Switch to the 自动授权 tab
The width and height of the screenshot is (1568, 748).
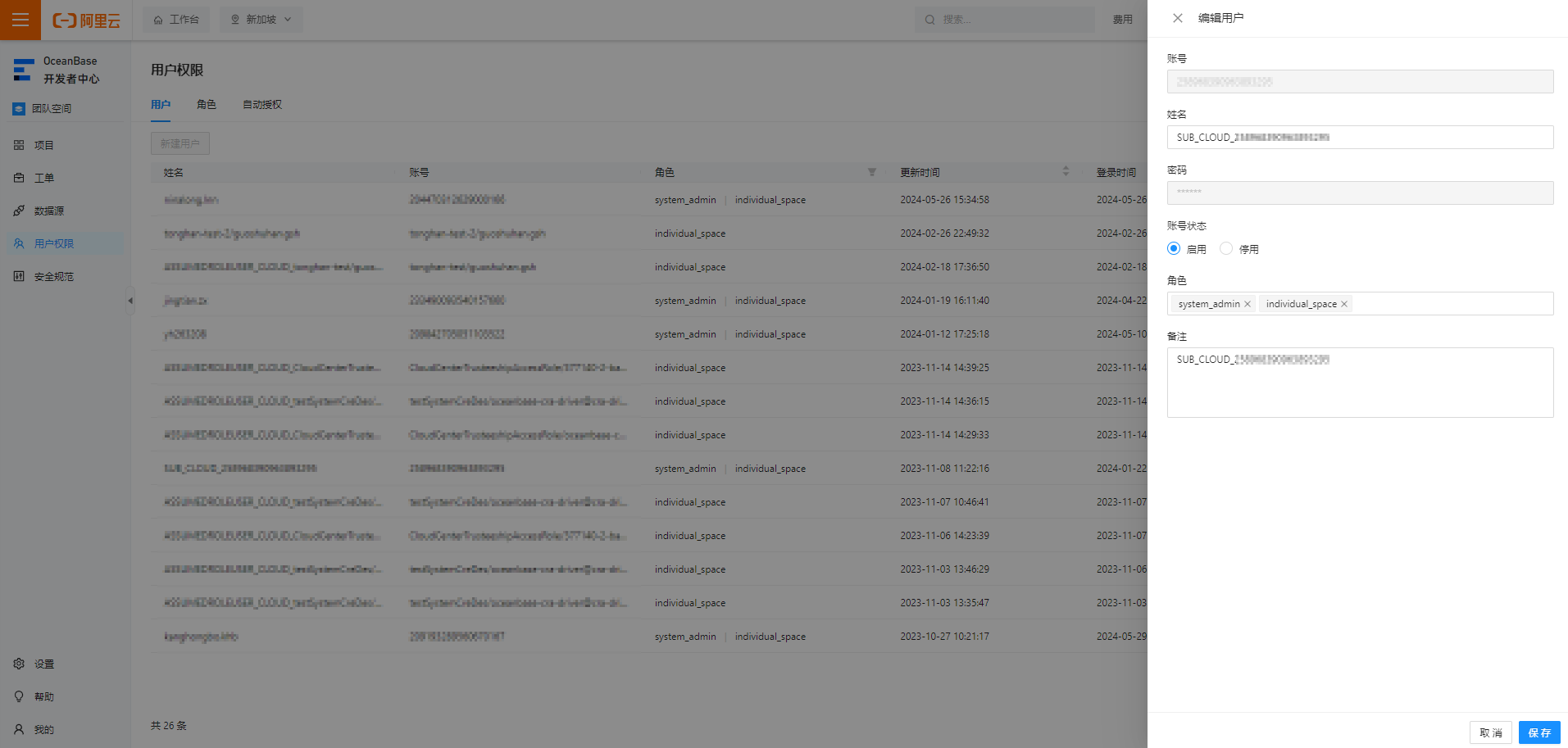click(x=262, y=104)
